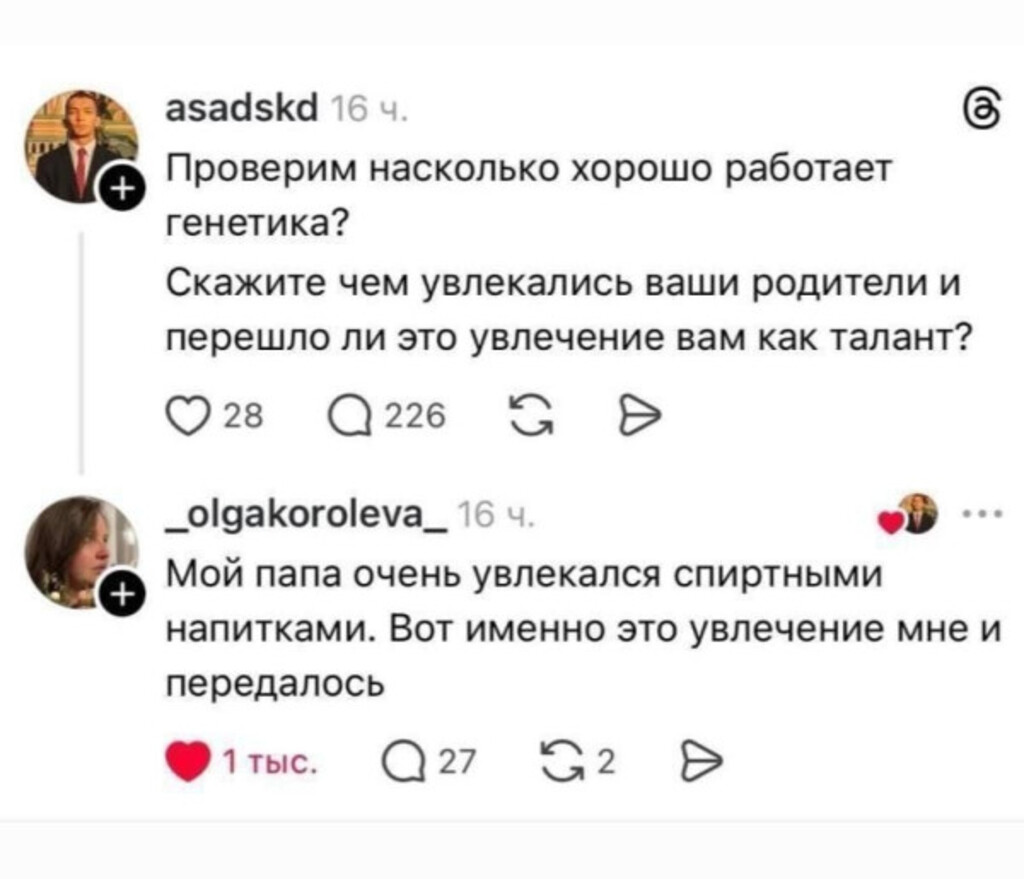Share _olgakoroleva_'s reply via send icon
Image resolution: width=1024 pixels, height=879 pixels.
tap(696, 765)
